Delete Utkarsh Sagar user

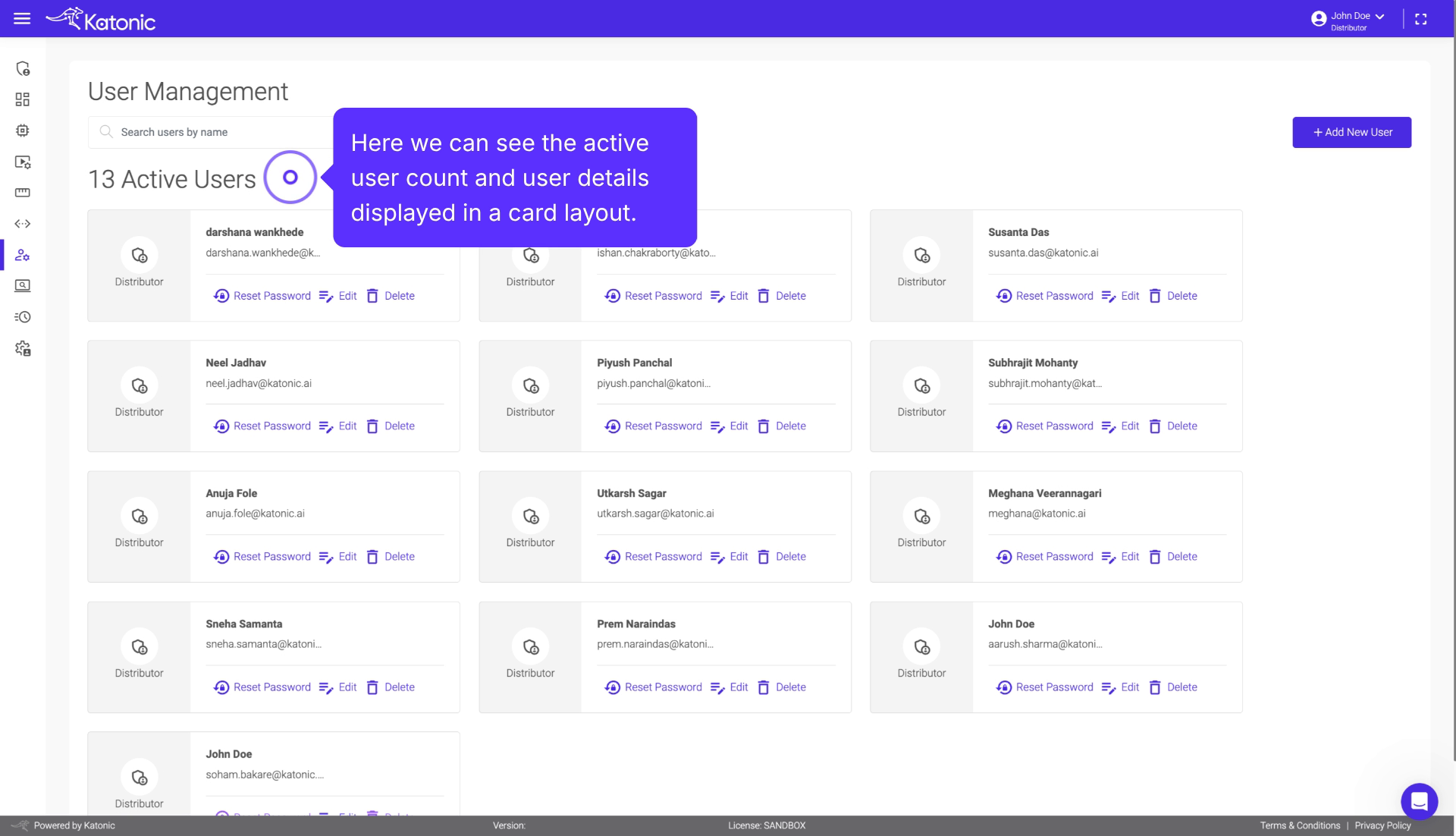[x=782, y=557]
